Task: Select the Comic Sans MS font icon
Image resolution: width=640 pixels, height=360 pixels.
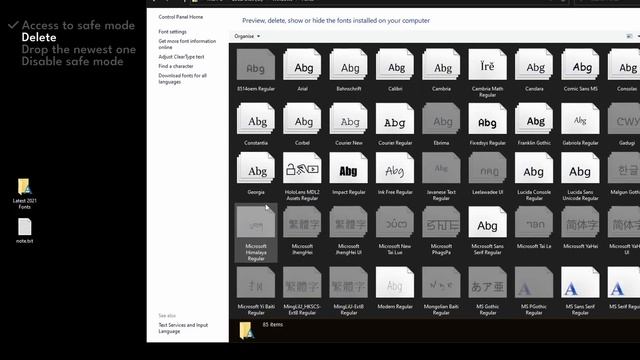Action: coord(580,64)
